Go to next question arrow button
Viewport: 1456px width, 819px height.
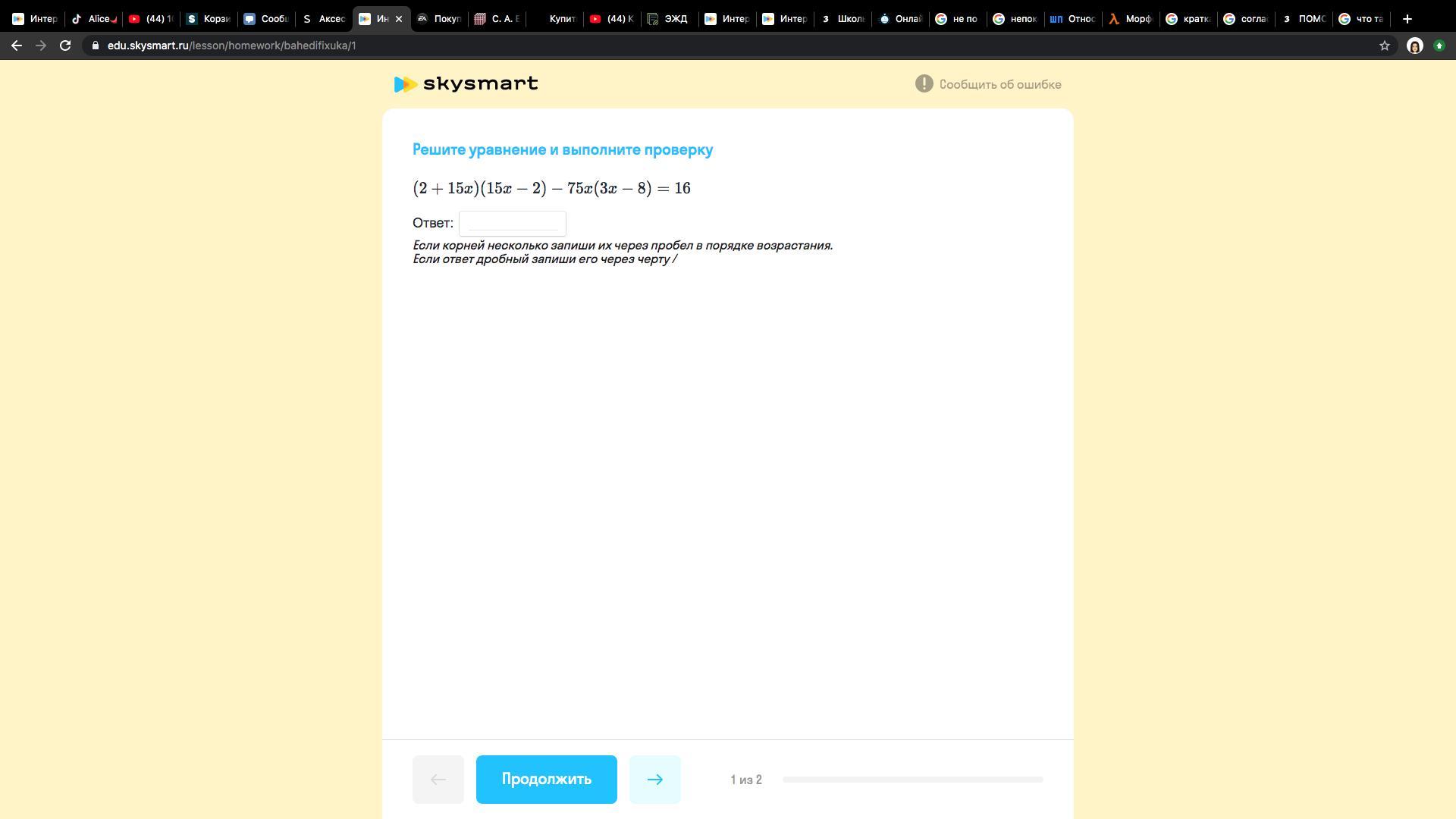click(654, 779)
